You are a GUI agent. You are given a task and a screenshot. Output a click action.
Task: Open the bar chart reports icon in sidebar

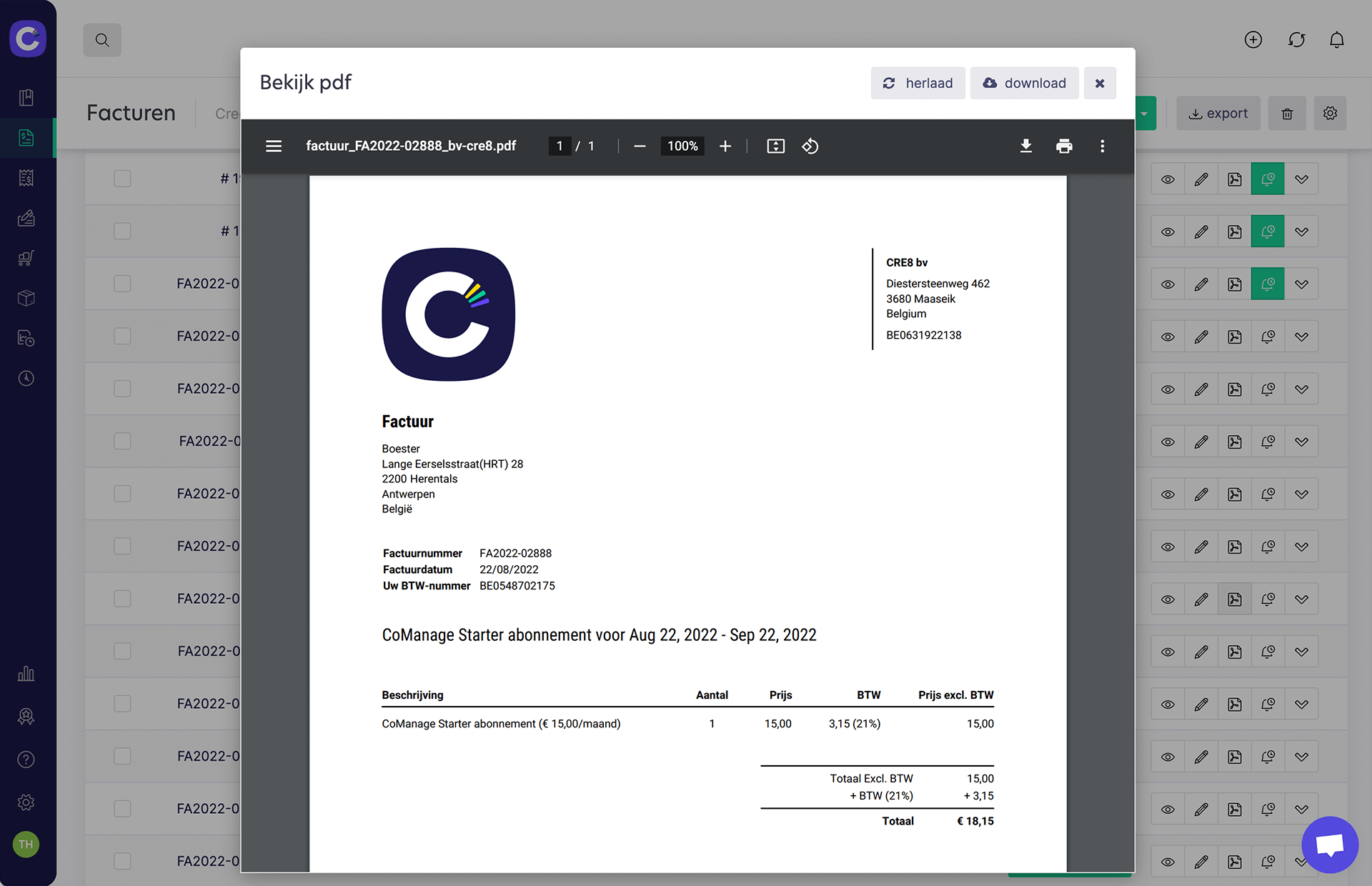[26, 673]
